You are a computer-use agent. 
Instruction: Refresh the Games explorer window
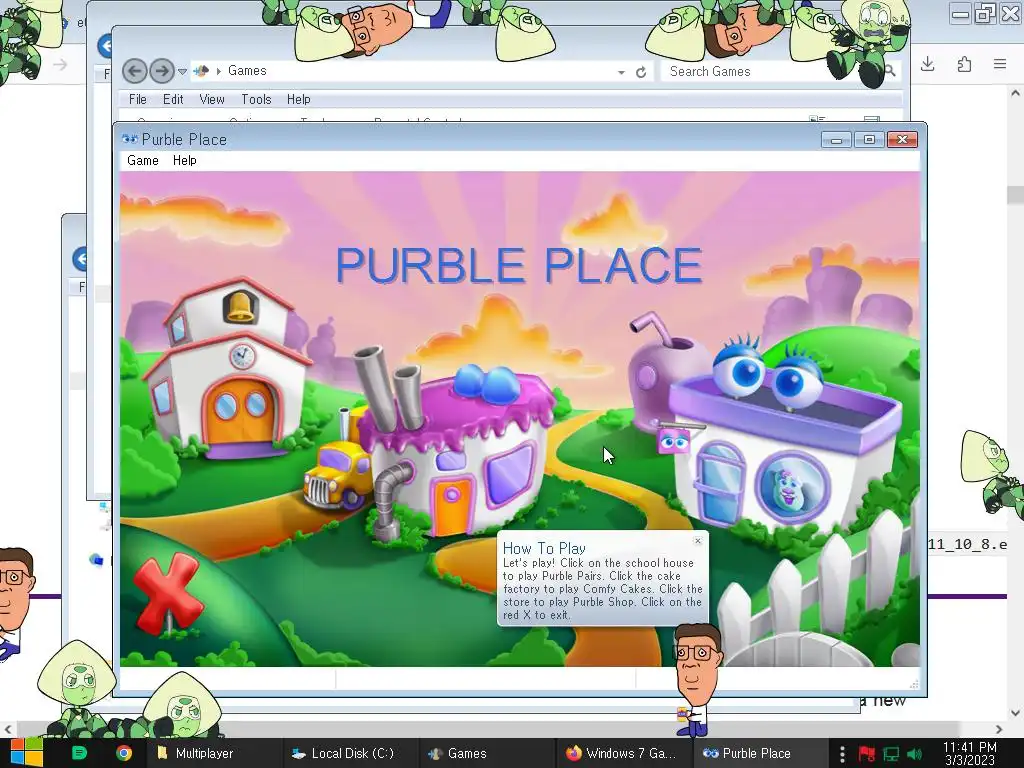(641, 72)
